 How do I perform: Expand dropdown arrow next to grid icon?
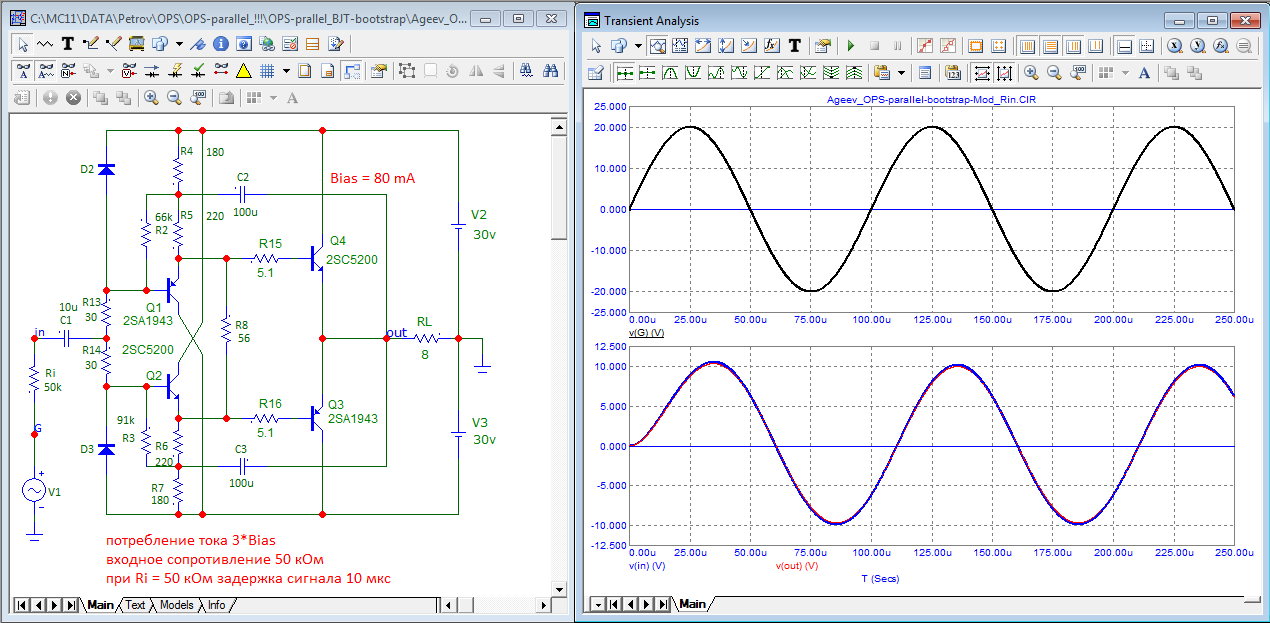tap(286, 71)
